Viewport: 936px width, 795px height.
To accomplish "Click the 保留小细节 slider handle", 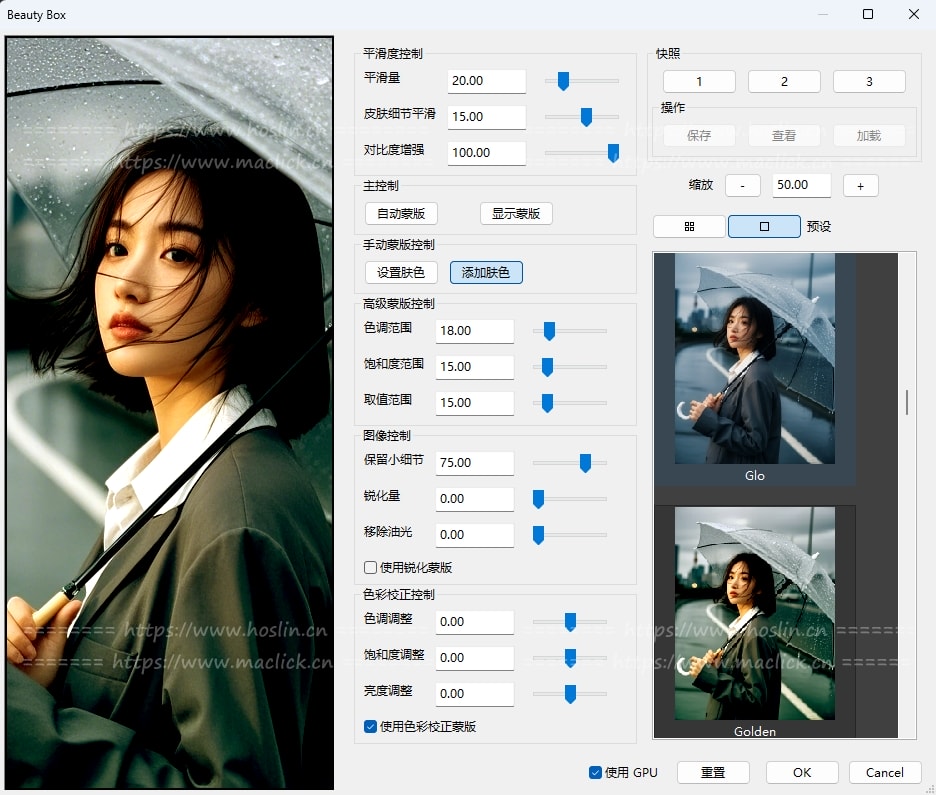I will 585,463.
